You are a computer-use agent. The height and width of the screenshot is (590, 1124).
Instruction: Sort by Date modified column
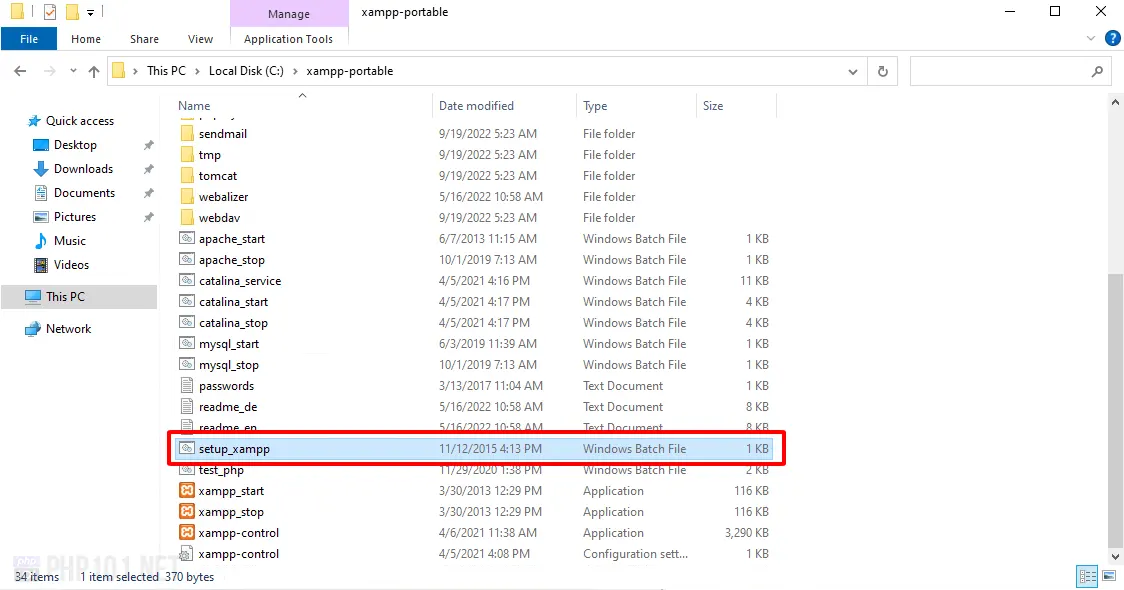476,105
